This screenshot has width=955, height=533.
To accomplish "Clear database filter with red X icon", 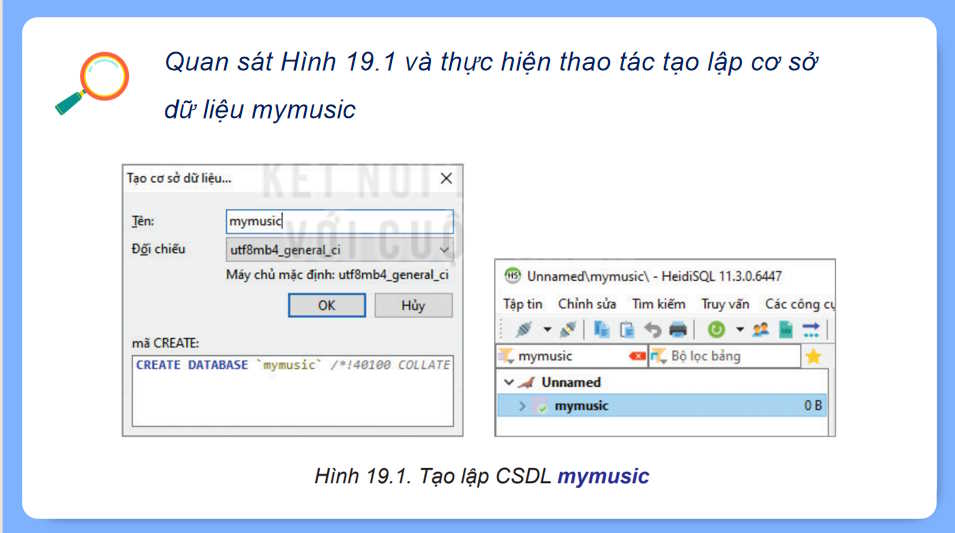I will click(x=637, y=356).
